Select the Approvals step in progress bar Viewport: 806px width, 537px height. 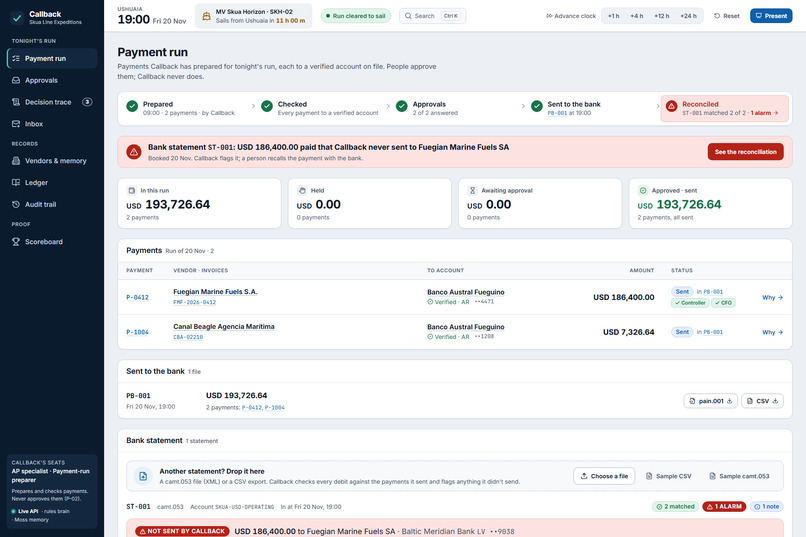[455, 108]
